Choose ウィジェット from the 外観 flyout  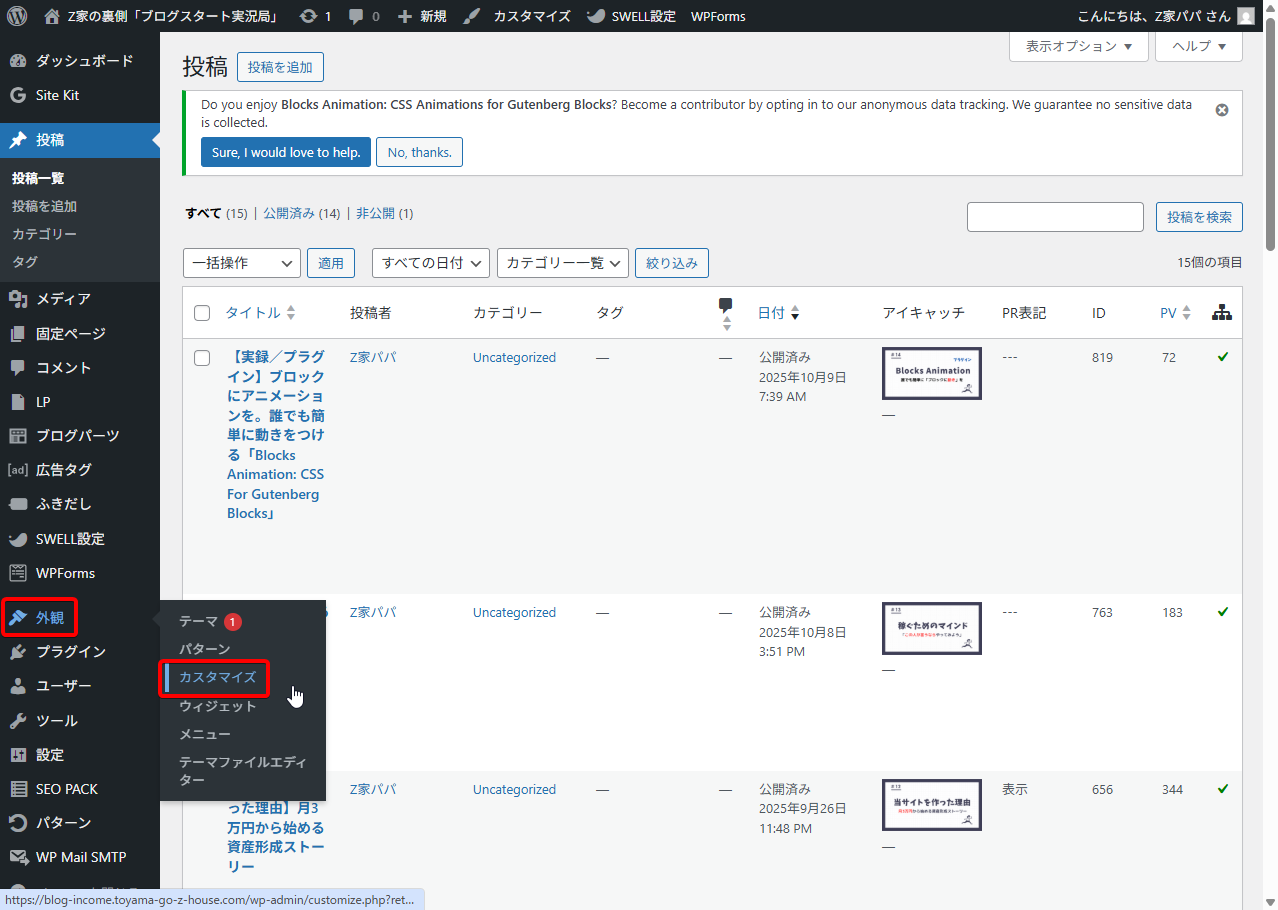coord(217,706)
